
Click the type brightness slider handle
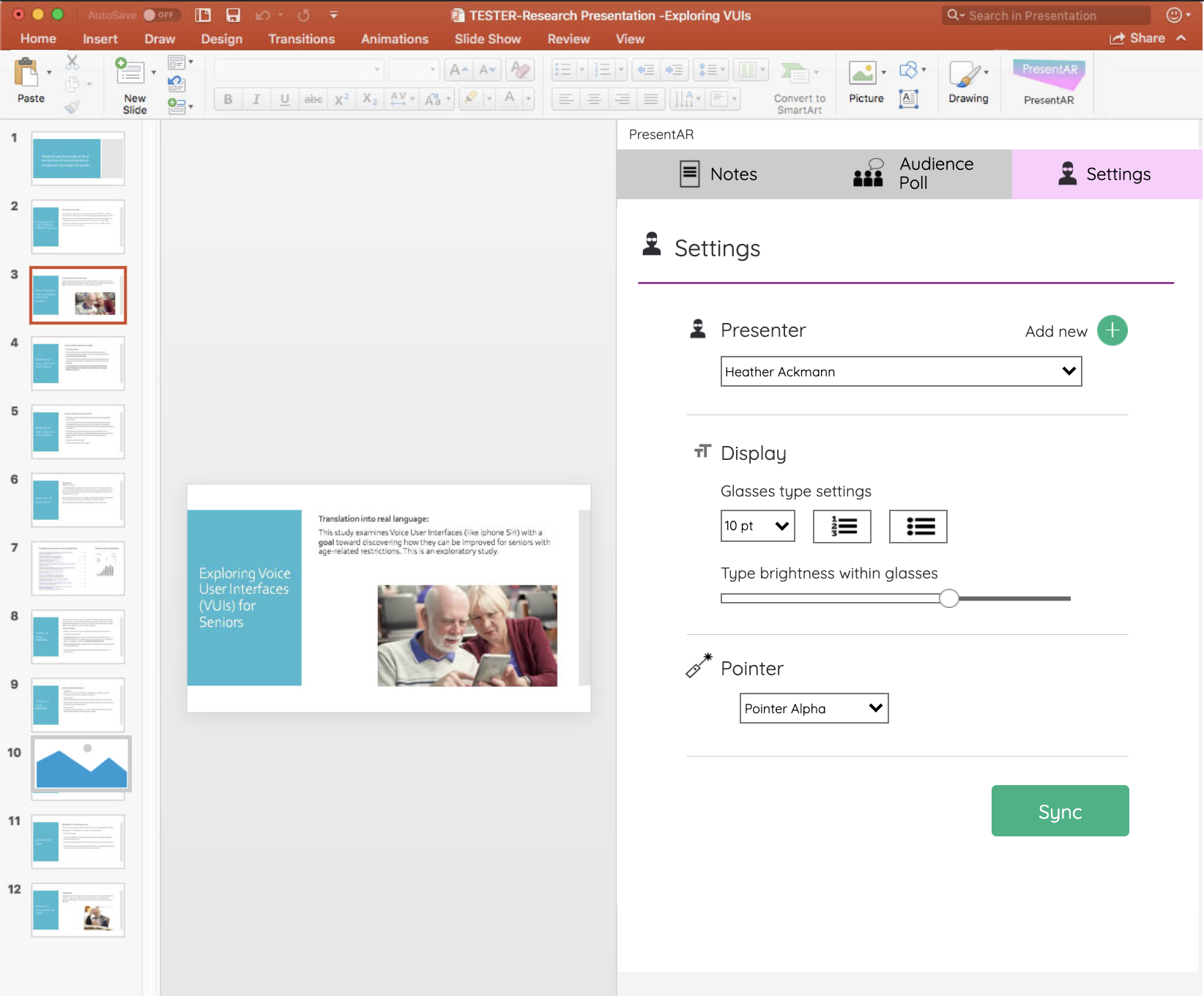point(949,598)
